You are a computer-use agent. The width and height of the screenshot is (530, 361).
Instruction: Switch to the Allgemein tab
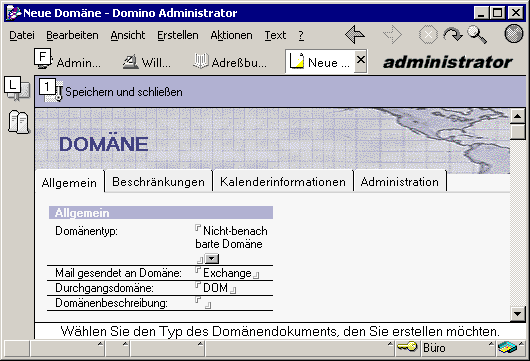69,183
